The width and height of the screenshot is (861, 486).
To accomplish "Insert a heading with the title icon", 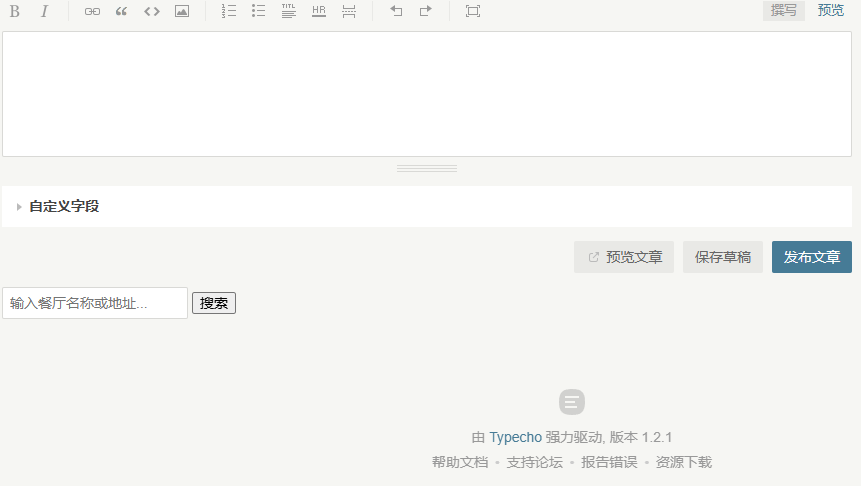I will 289,11.
